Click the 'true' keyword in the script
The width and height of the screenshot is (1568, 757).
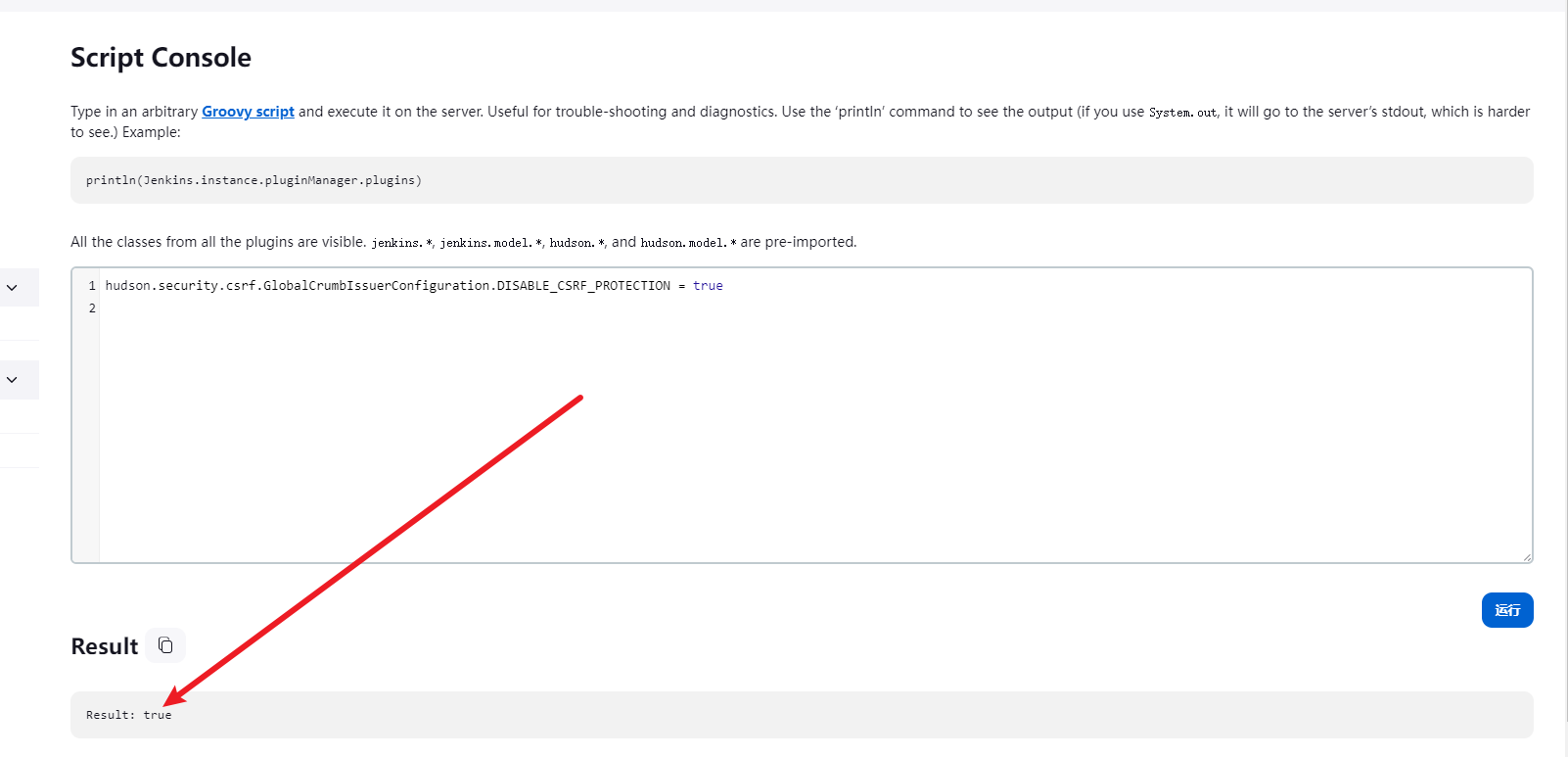[708, 286]
